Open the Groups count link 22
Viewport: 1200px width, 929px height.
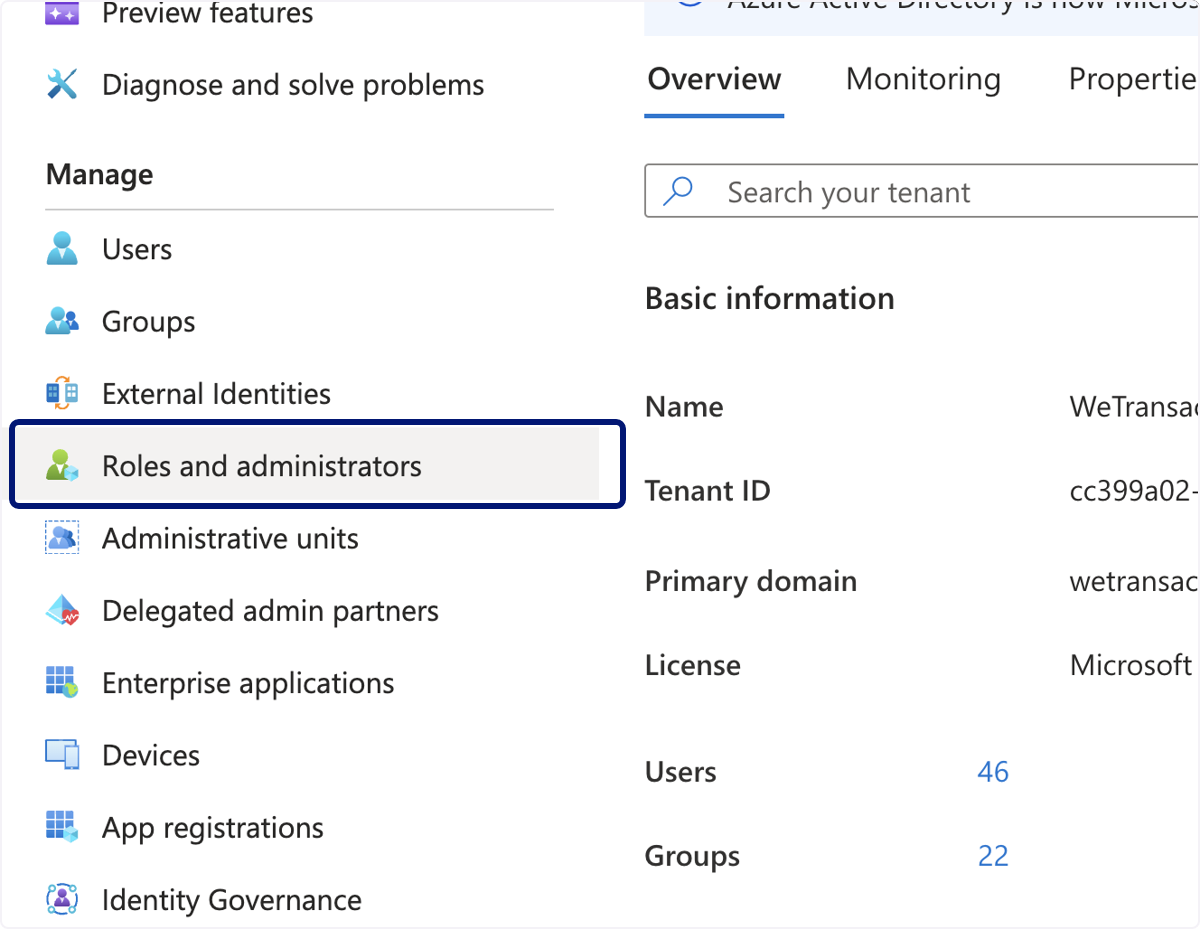[993, 856]
